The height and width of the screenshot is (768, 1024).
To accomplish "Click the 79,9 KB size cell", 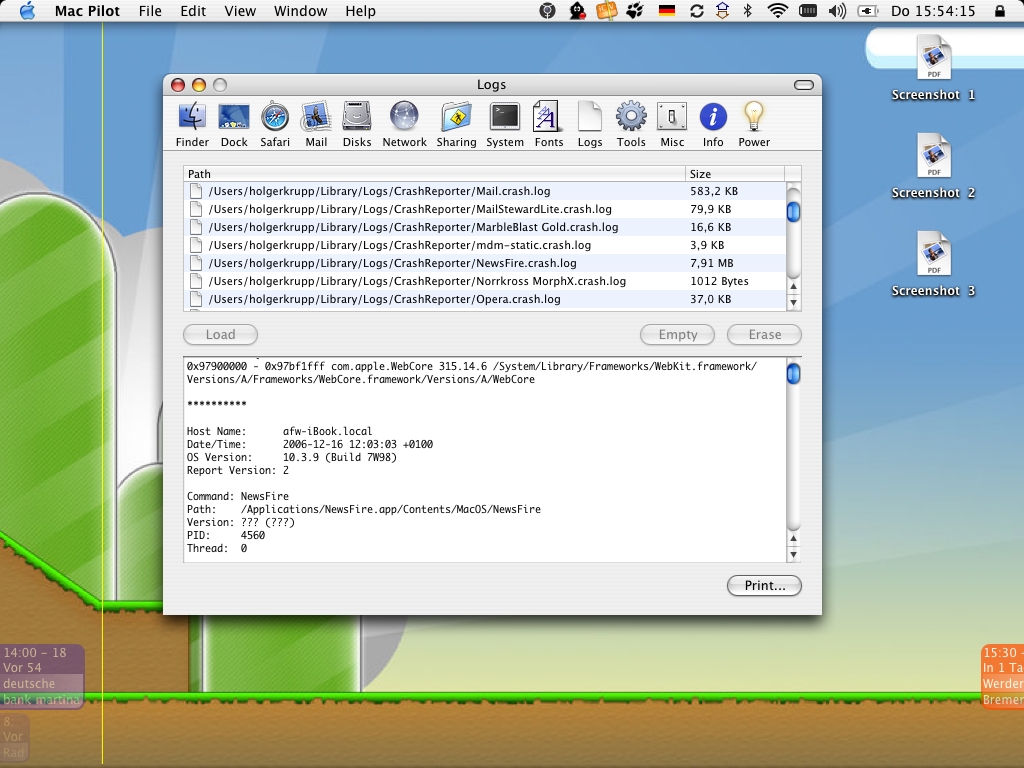I will 711,209.
